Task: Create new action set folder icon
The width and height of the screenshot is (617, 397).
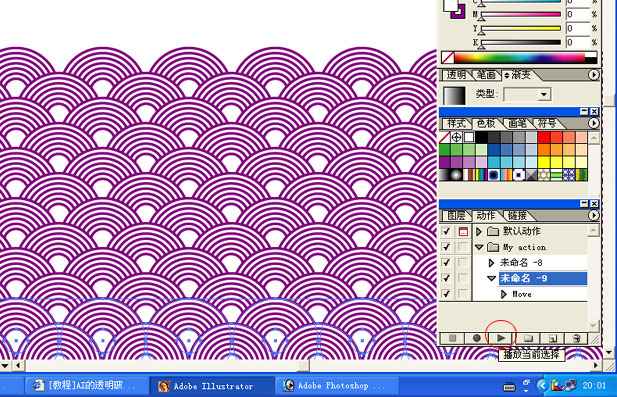Action: click(528, 338)
